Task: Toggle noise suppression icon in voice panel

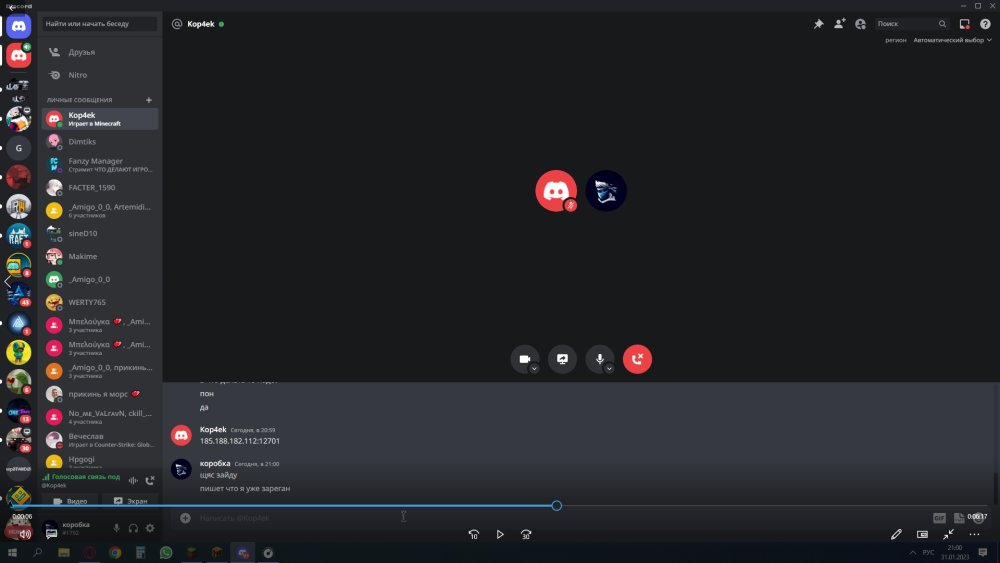Action: coord(133,480)
